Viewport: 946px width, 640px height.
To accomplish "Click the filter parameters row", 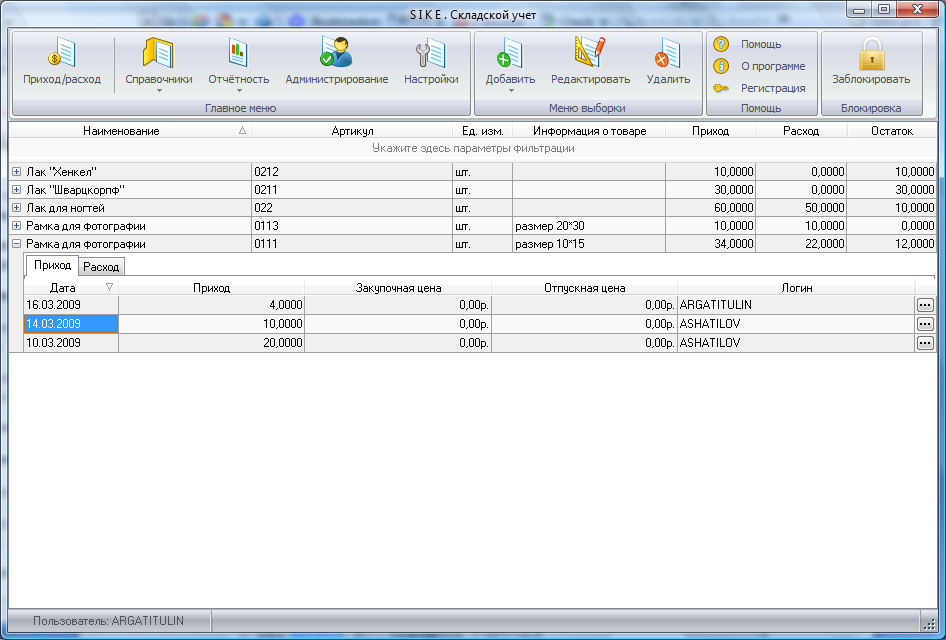I will coord(472,148).
